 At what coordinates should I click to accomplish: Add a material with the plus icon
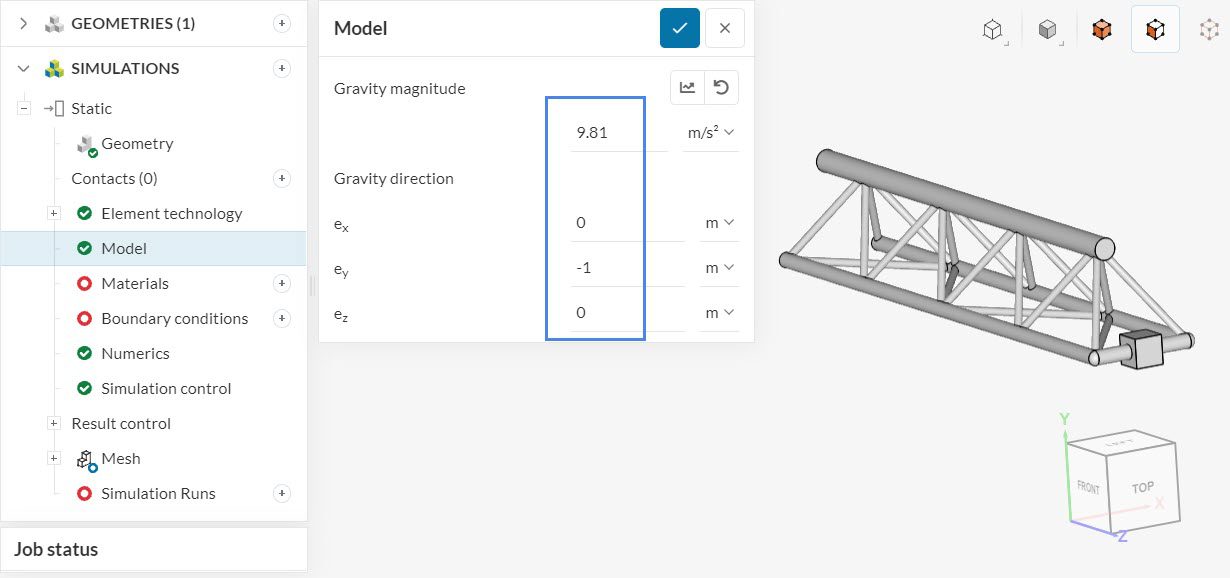(282, 284)
